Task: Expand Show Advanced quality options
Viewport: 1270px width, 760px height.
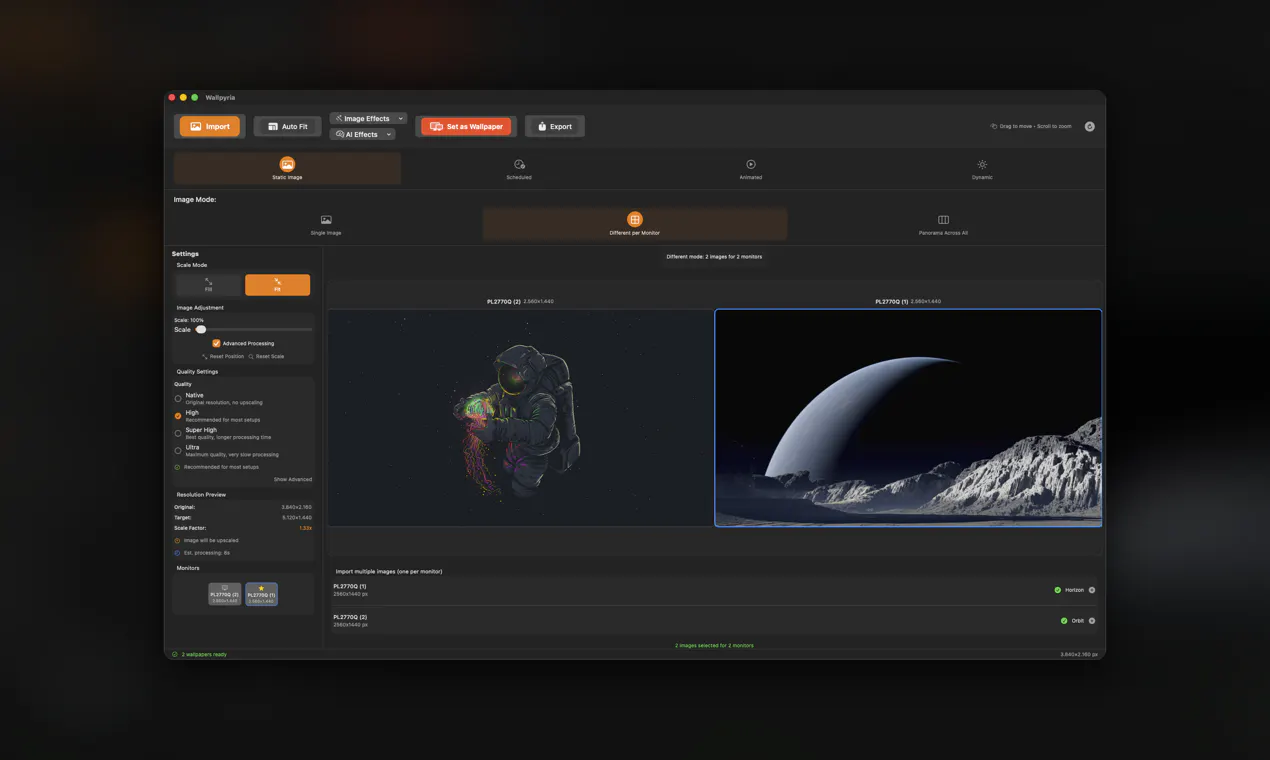Action: (293, 479)
